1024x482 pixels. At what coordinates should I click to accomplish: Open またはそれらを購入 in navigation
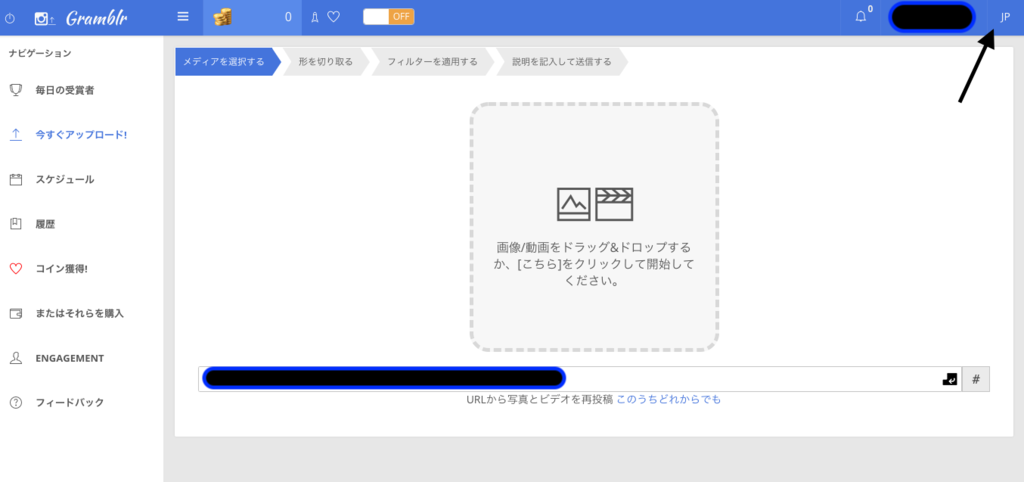click(80, 313)
